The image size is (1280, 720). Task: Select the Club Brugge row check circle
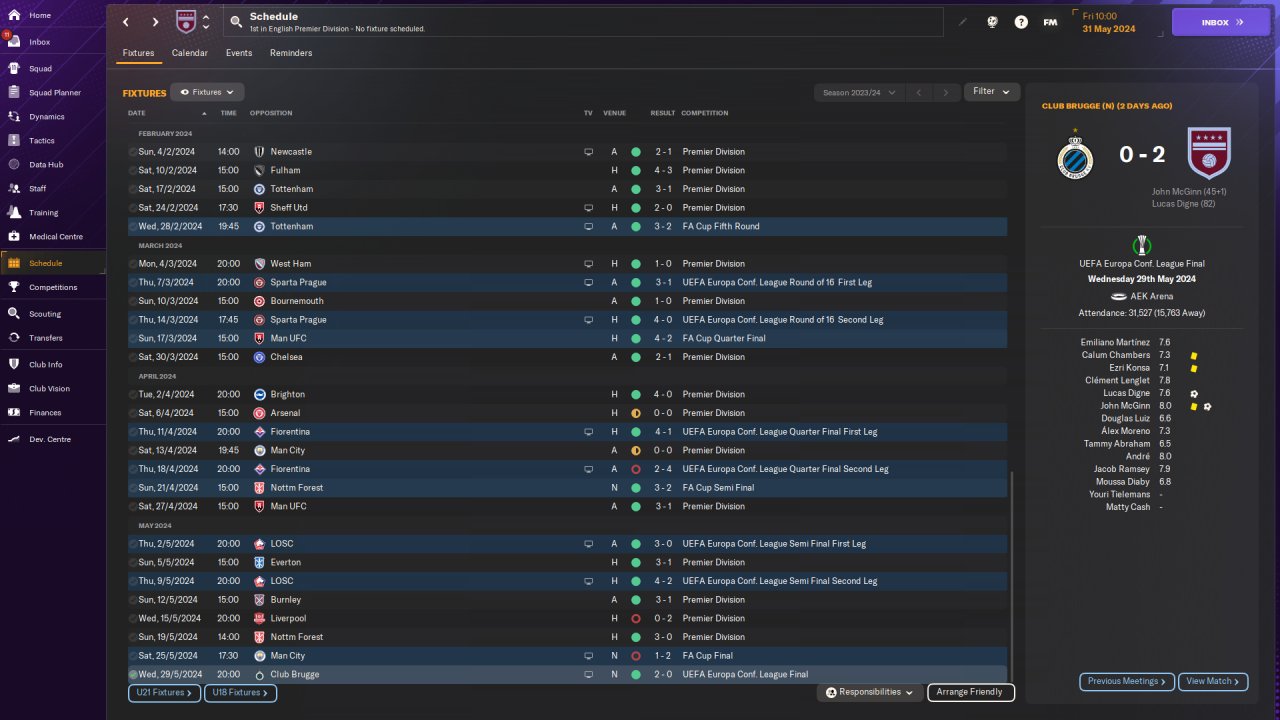tap(133, 675)
